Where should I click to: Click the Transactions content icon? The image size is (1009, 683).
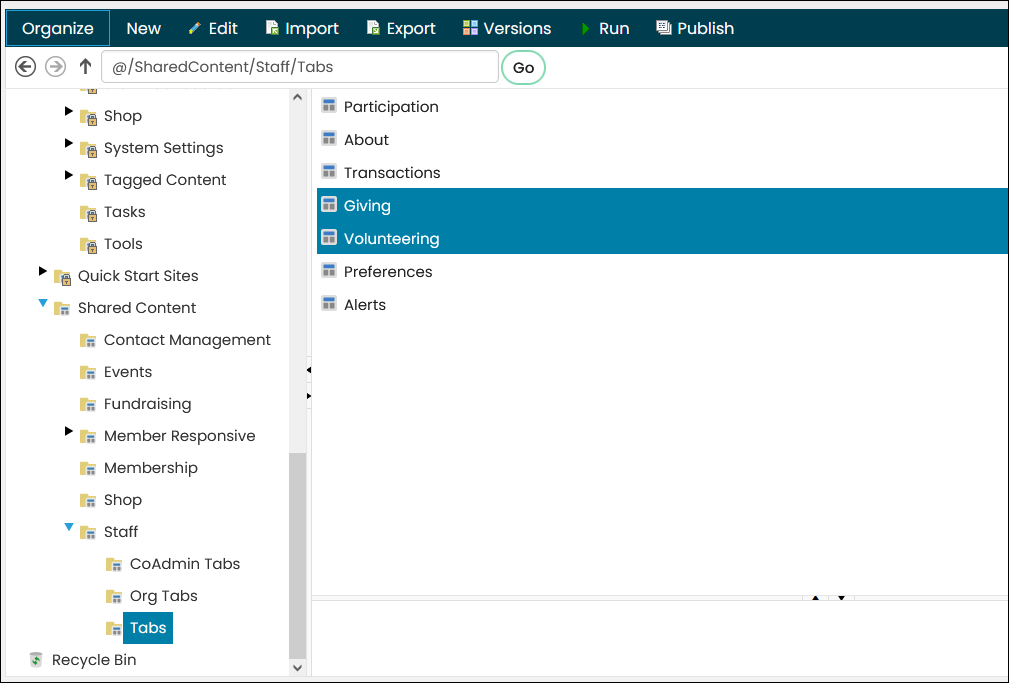click(x=329, y=171)
